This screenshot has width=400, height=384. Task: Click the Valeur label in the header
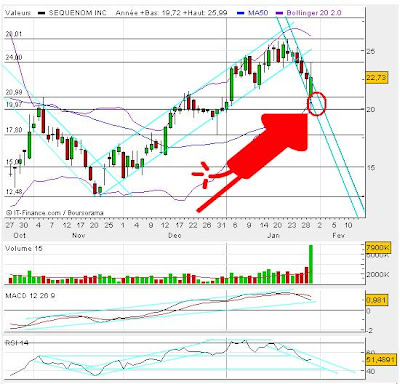(18, 13)
